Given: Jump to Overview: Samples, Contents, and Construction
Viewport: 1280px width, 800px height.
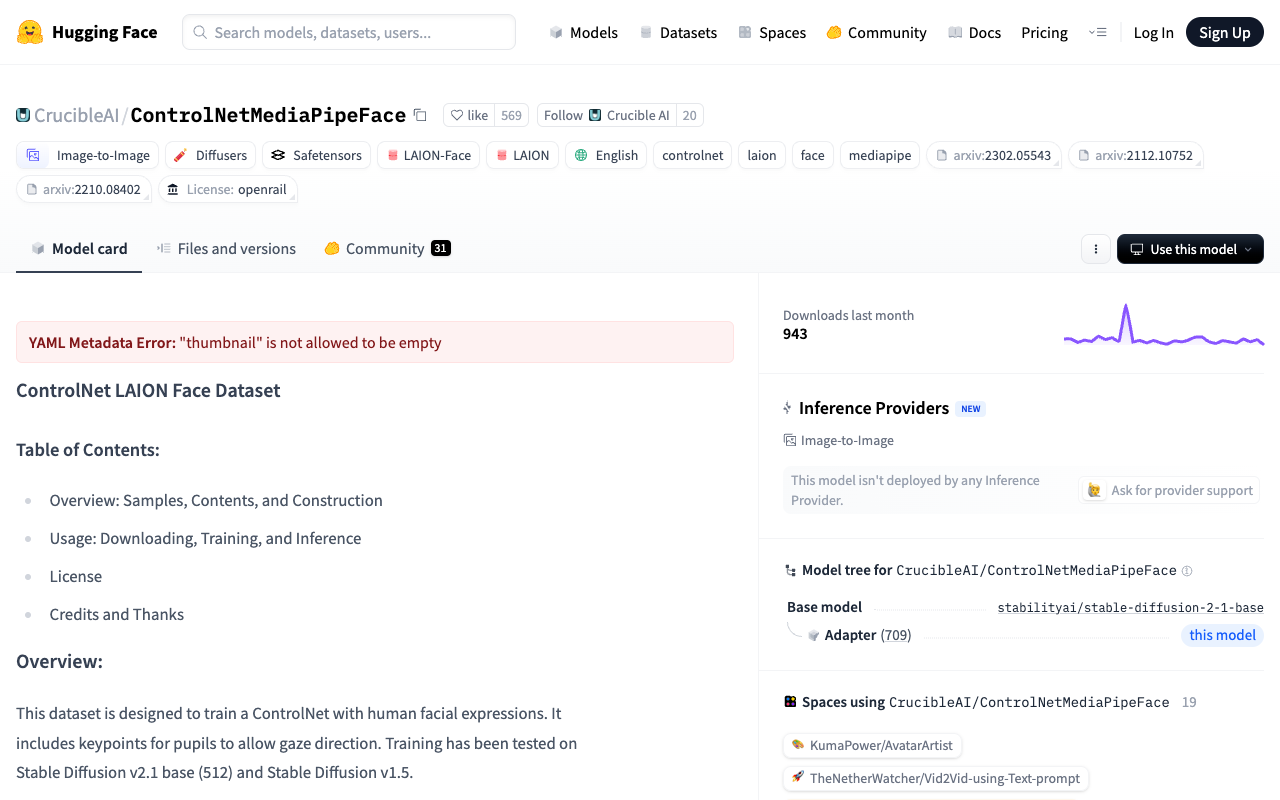Looking at the screenshot, I should (216, 500).
